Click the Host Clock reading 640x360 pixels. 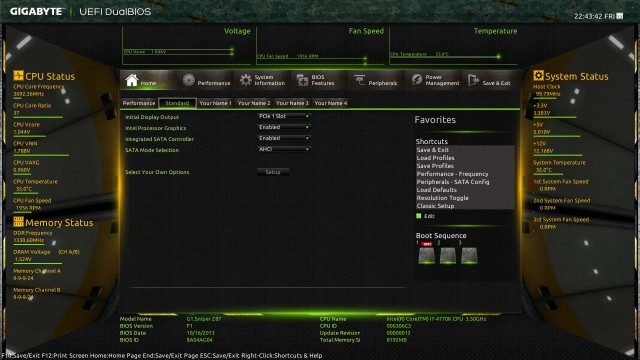pyautogui.click(x=547, y=94)
